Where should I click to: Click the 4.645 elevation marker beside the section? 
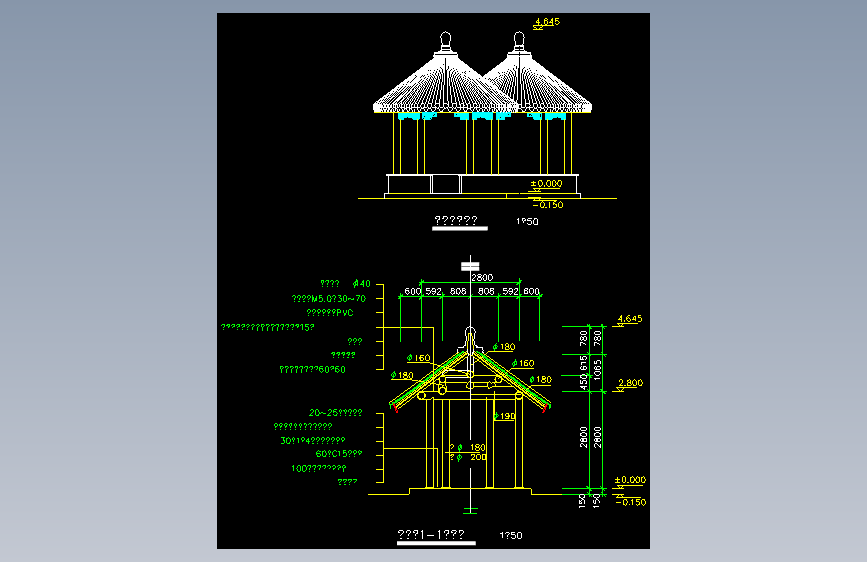630,319
